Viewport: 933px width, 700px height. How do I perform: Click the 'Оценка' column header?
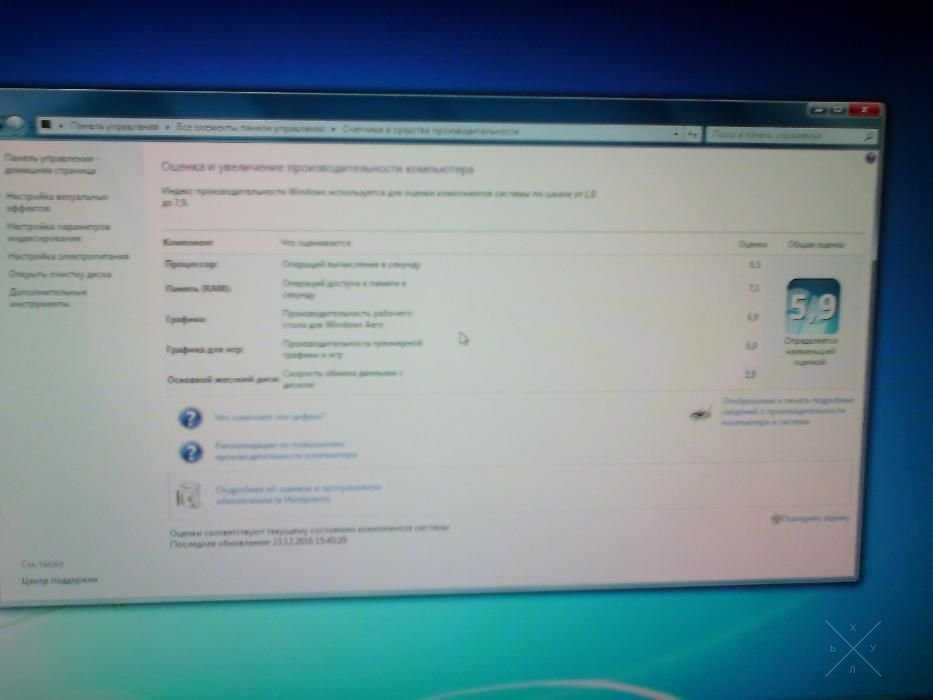pyautogui.click(x=752, y=245)
